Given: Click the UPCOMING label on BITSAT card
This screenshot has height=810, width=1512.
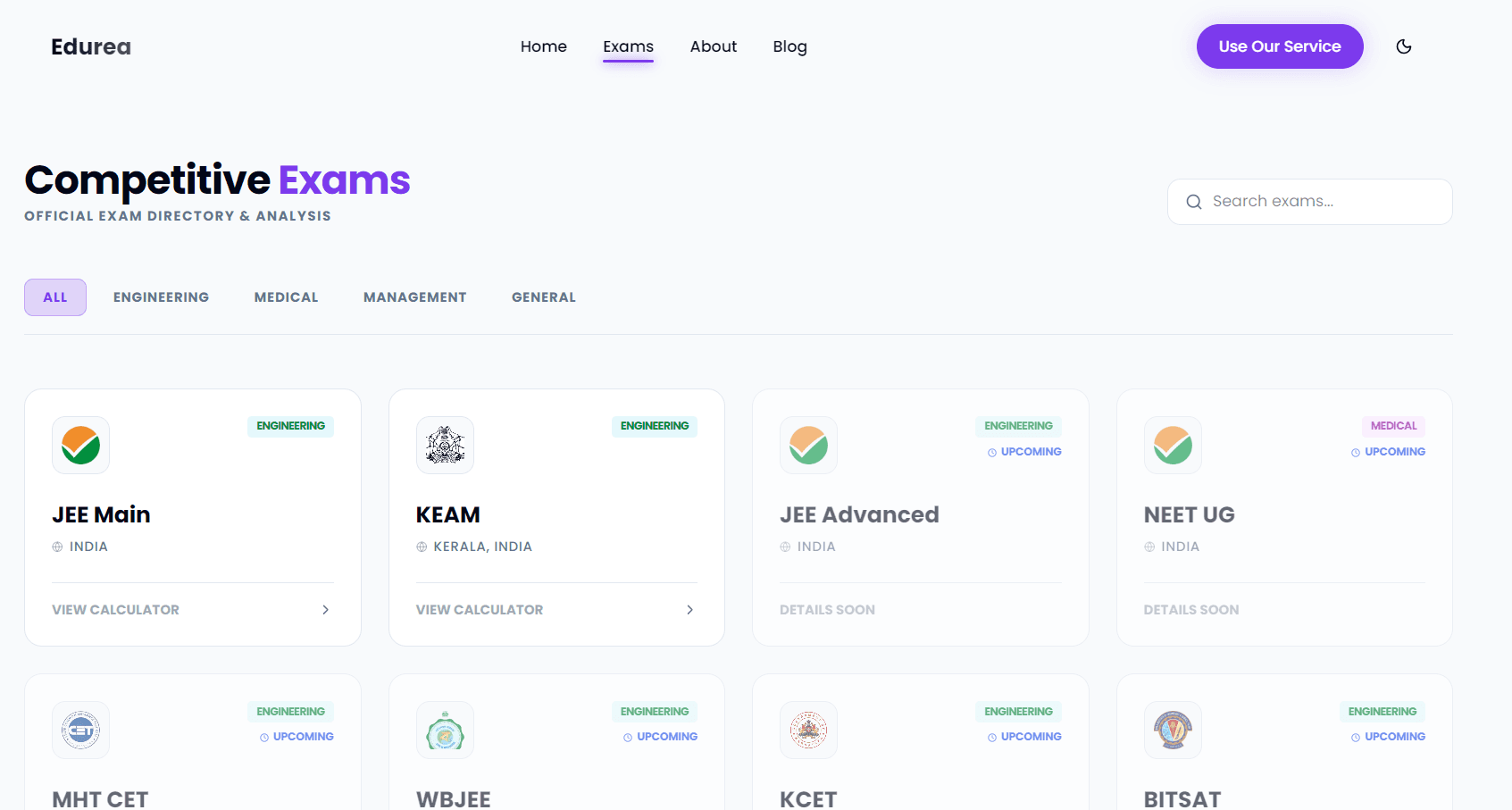Looking at the screenshot, I should [1395, 737].
